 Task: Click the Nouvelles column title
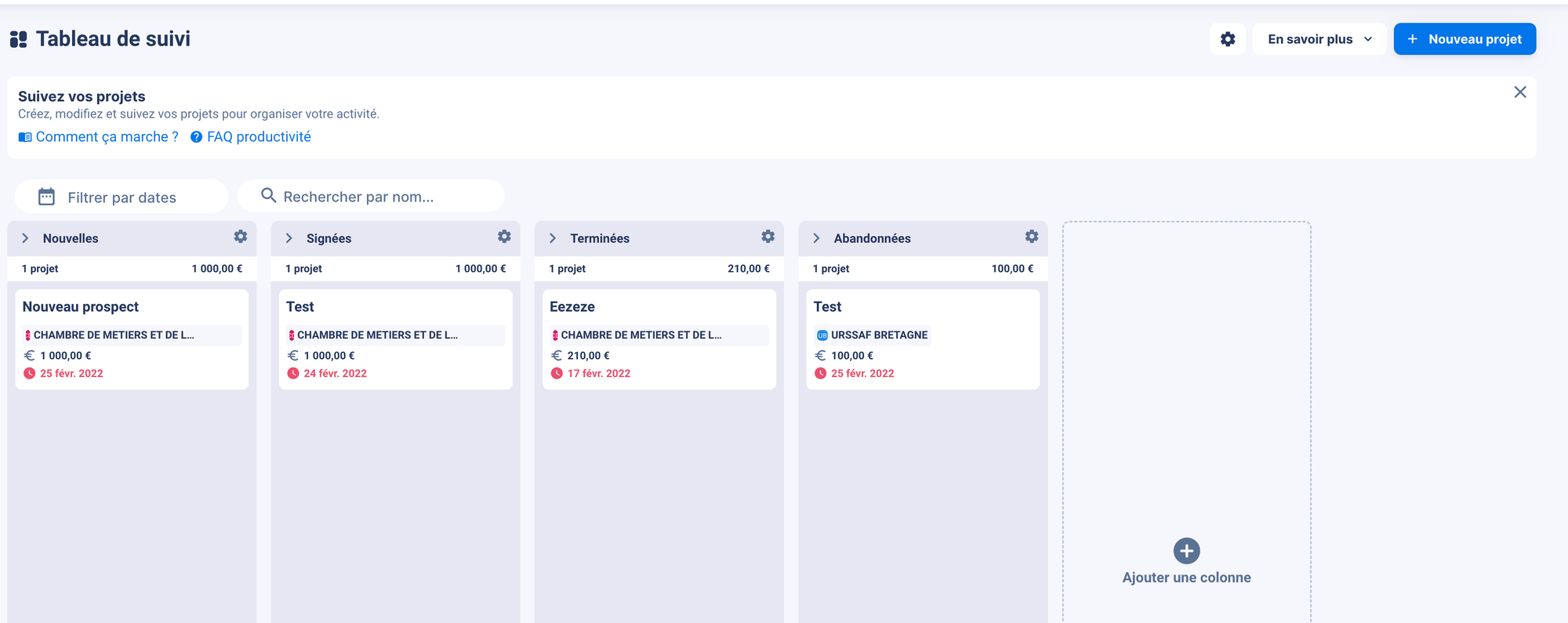(x=71, y=238)
